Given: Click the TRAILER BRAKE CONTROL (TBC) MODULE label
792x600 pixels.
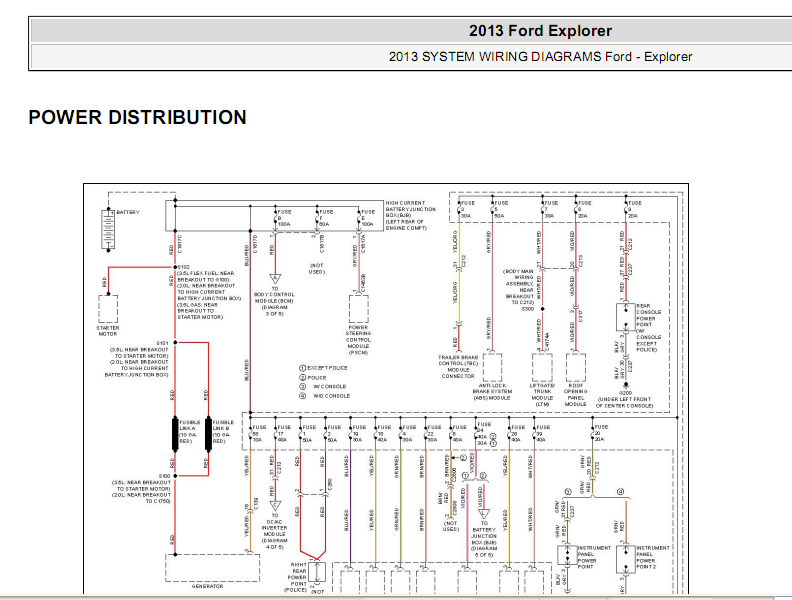Looking at the screenshot, I should pos(458,367).
